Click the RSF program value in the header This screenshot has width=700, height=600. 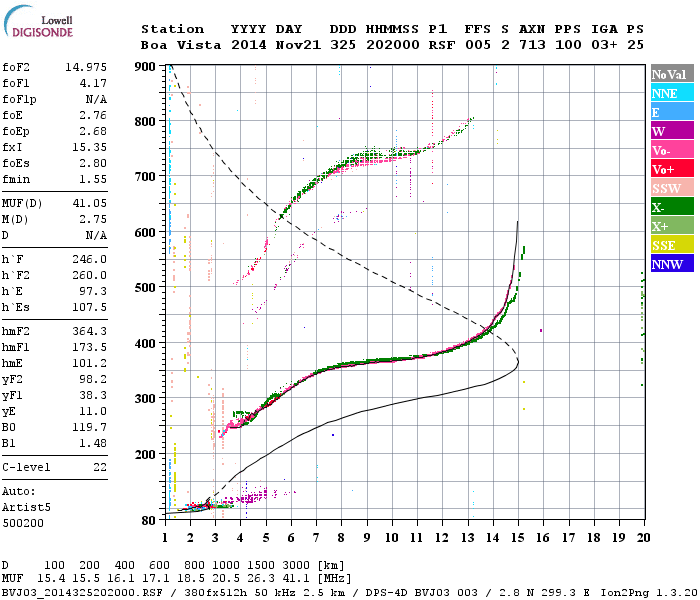pyautogui.click(x=442, y=45)
